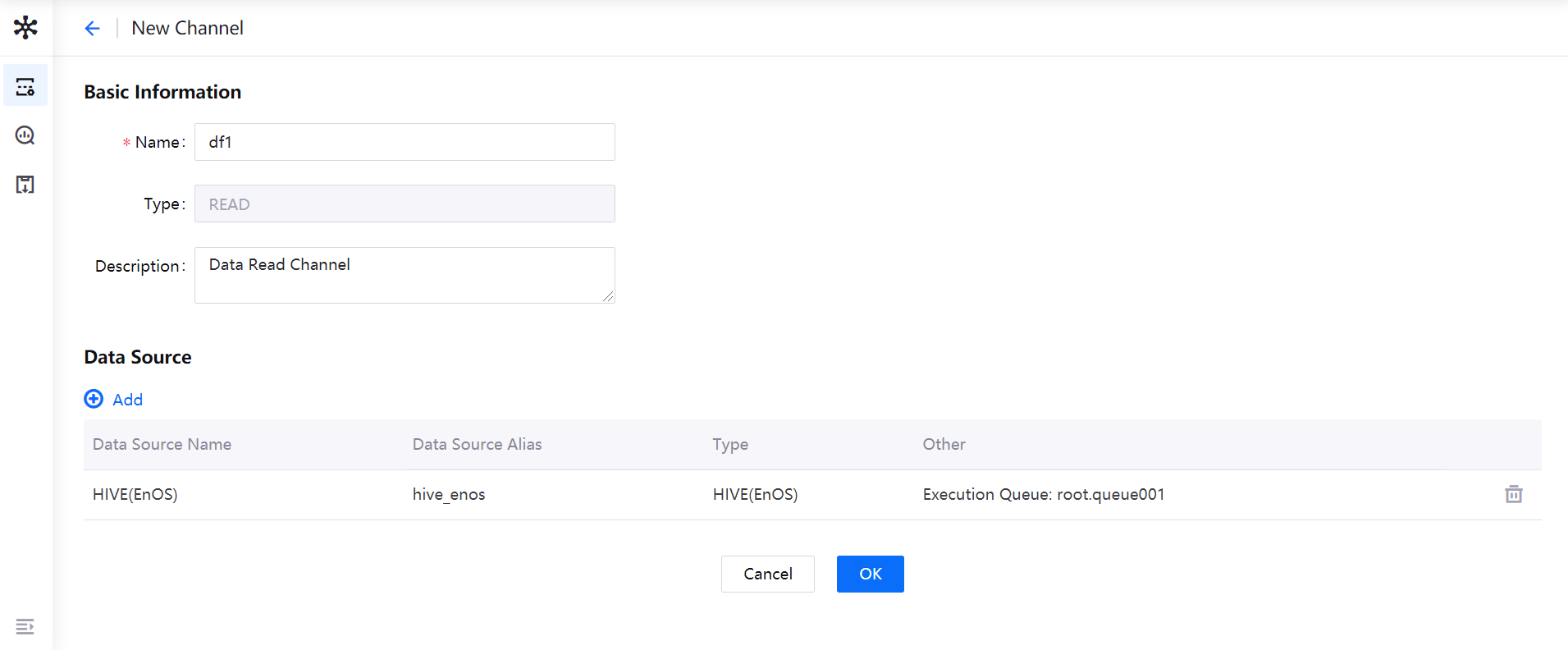Click the Type column header
The height and width of the screenshot is (650, 1568).
[730, 444]
